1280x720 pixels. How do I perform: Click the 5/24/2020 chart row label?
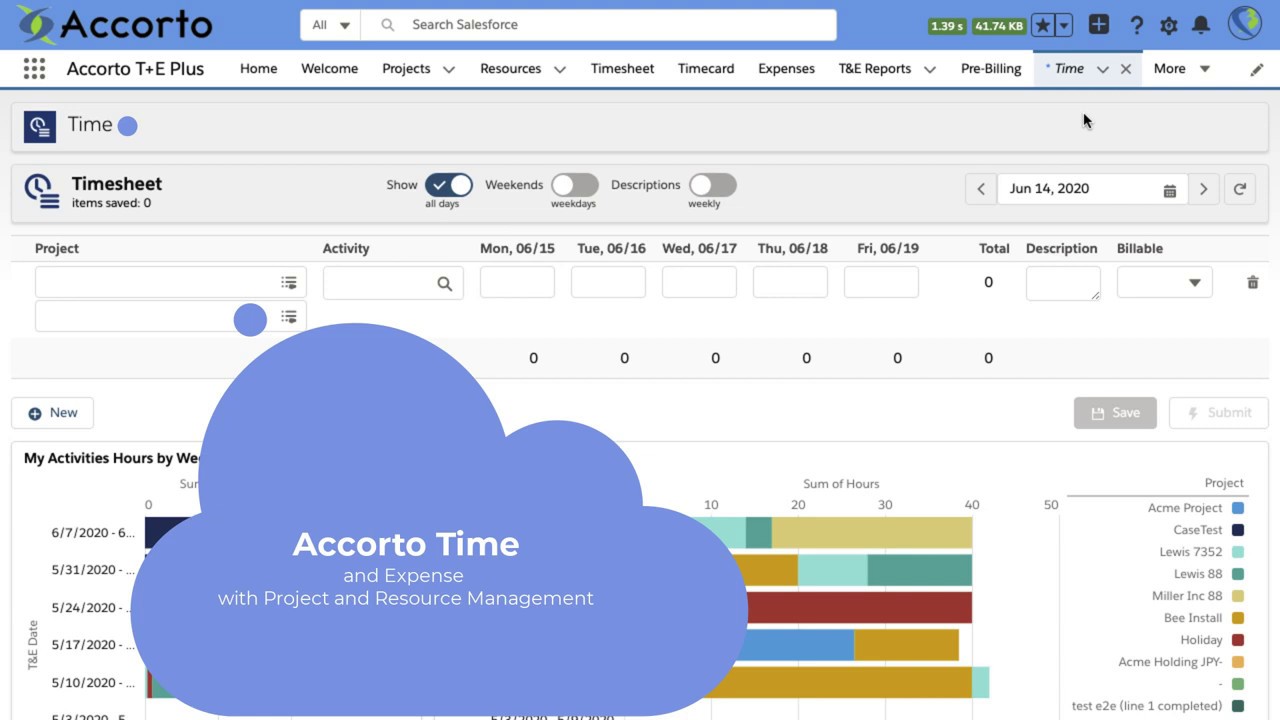click(x=93, y=608)
